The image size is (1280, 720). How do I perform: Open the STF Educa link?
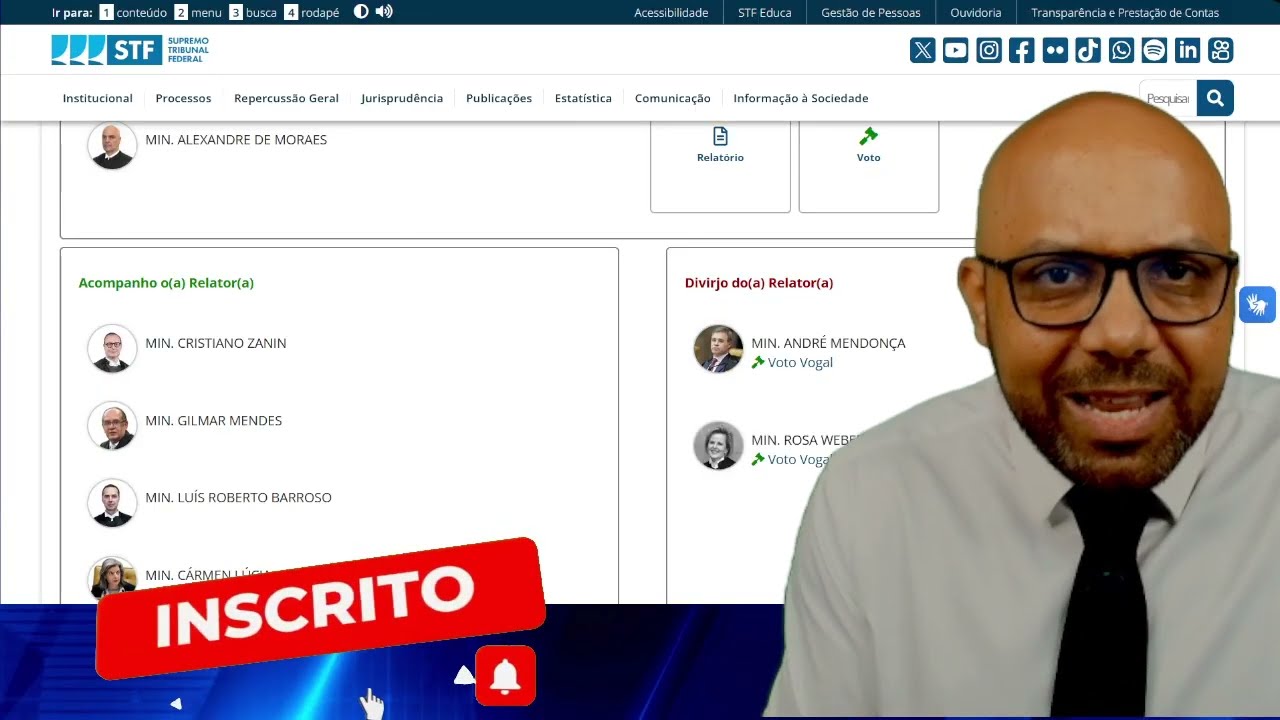point(765,13)
